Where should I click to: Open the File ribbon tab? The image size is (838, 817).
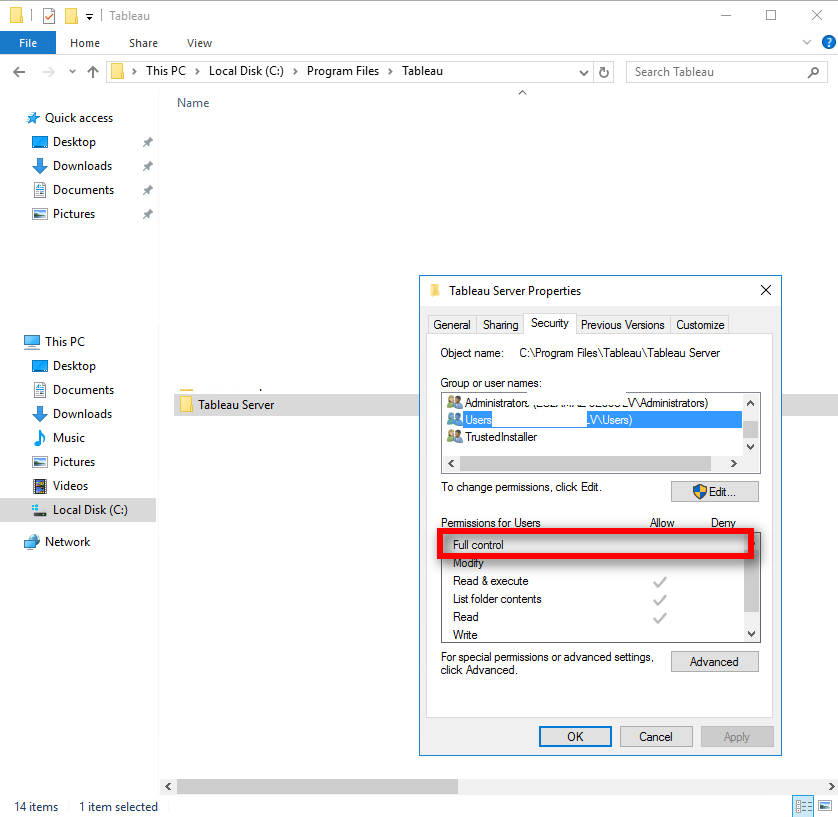pyautogui.click(x=28, y=43)
